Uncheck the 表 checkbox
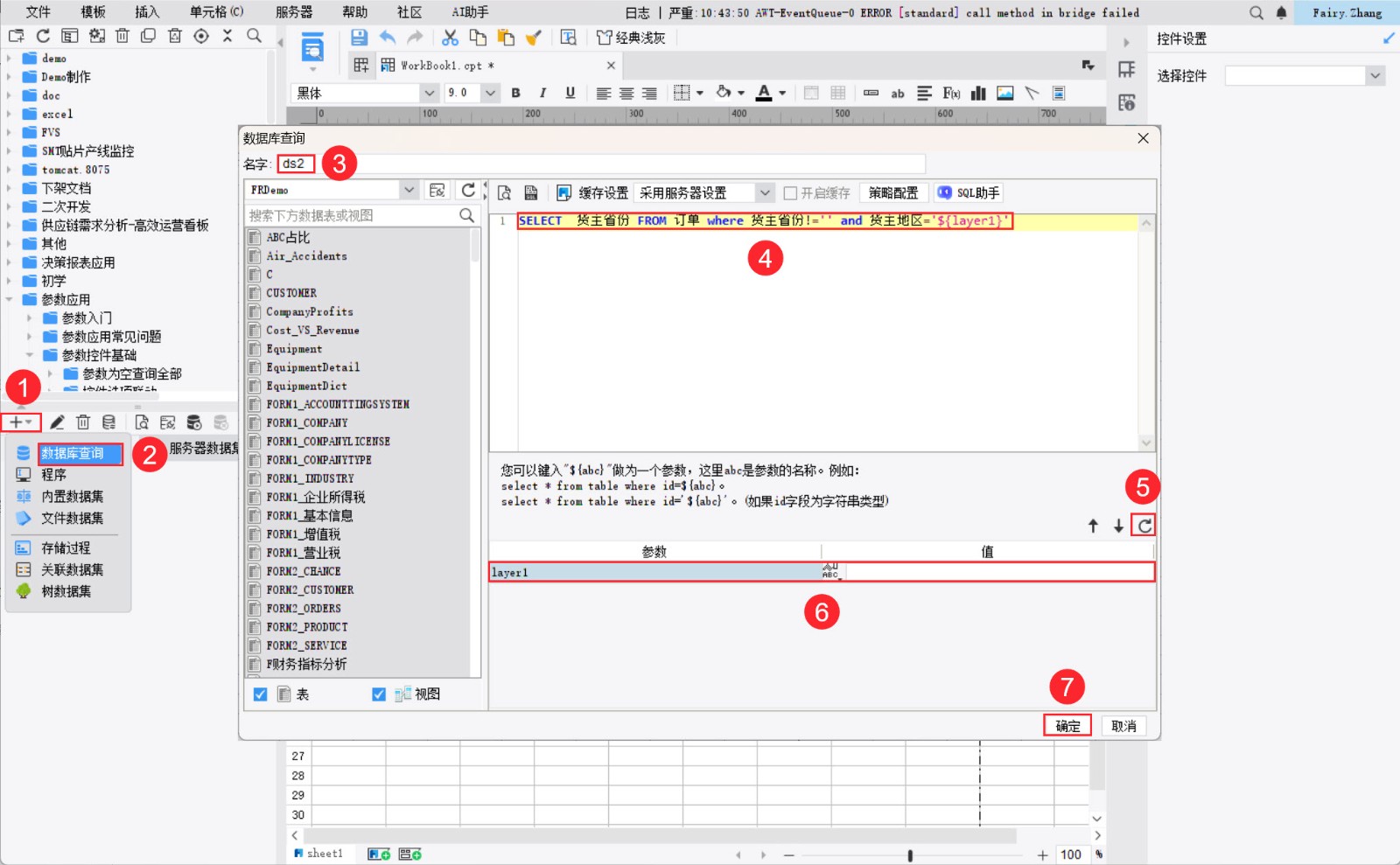Image resolution: width=1400 pixels, height=865 pixels. (x=260, y=694)
